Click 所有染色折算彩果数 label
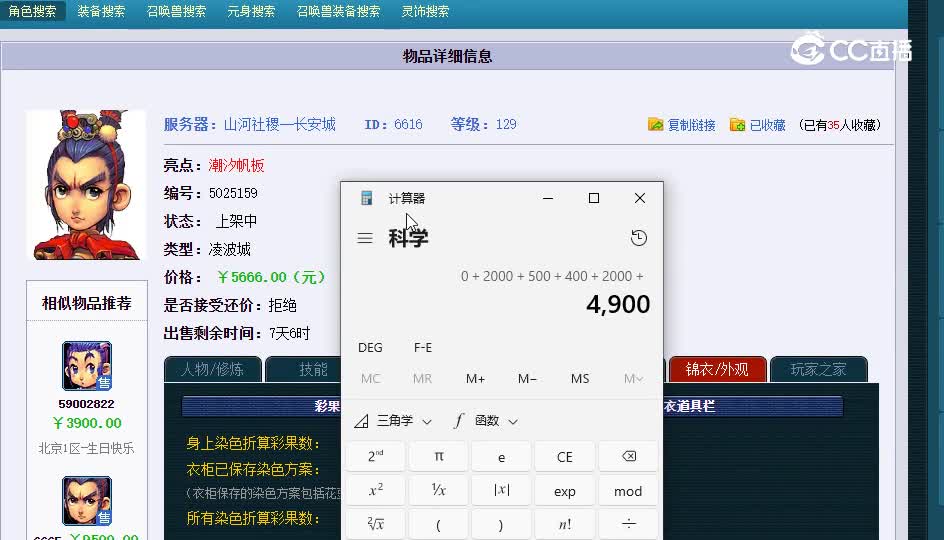This screenshot has height=540, width=944. pyautogui.click(x=253, y=518)
